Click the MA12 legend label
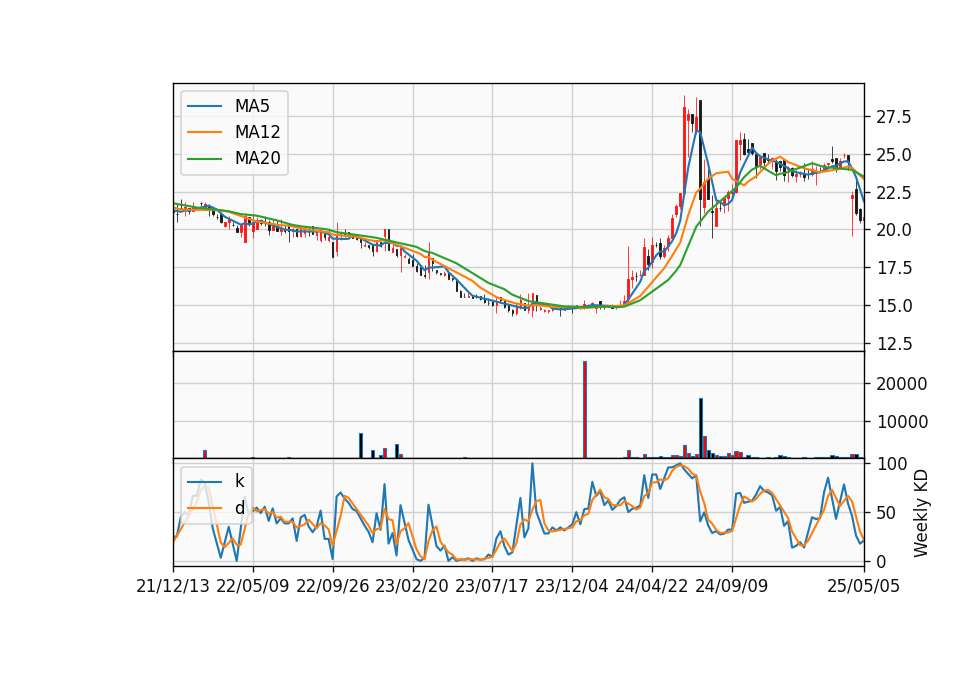960x690 pixels. click(257, 132)
